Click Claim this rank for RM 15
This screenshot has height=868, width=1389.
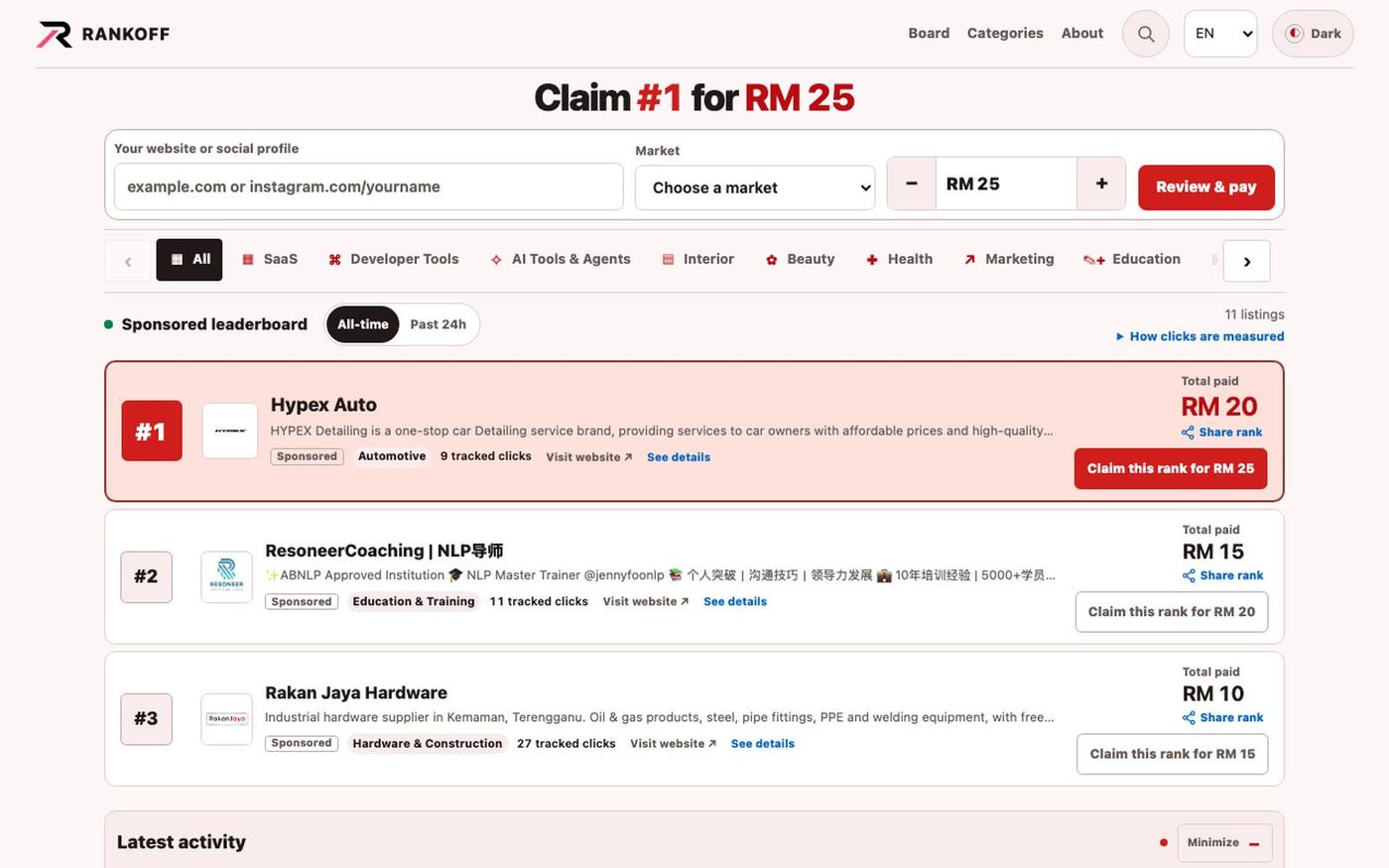point(1173,754)
